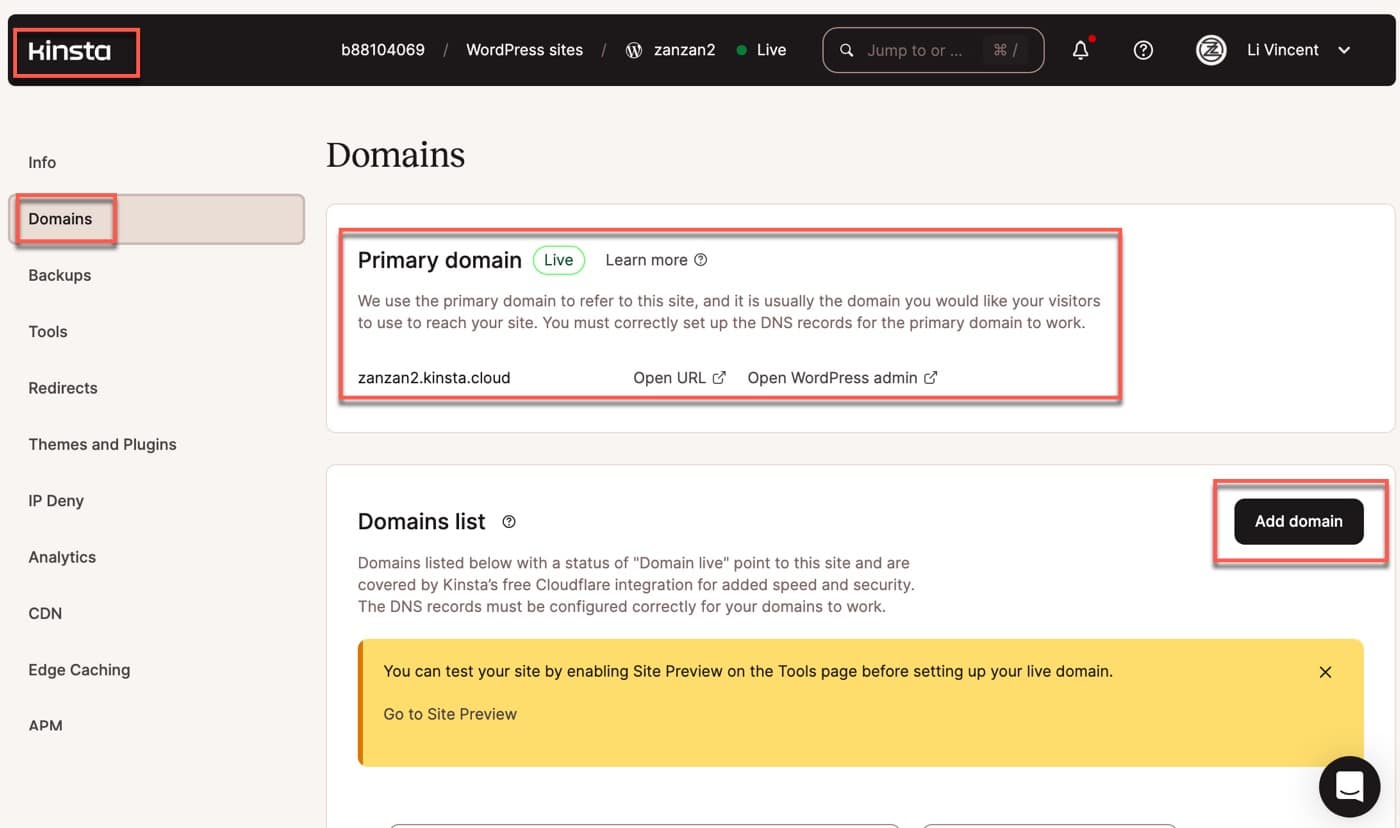Click the Primary domain heading
1400x828 pixels.
pyautogui.click(x=440, y=260)
